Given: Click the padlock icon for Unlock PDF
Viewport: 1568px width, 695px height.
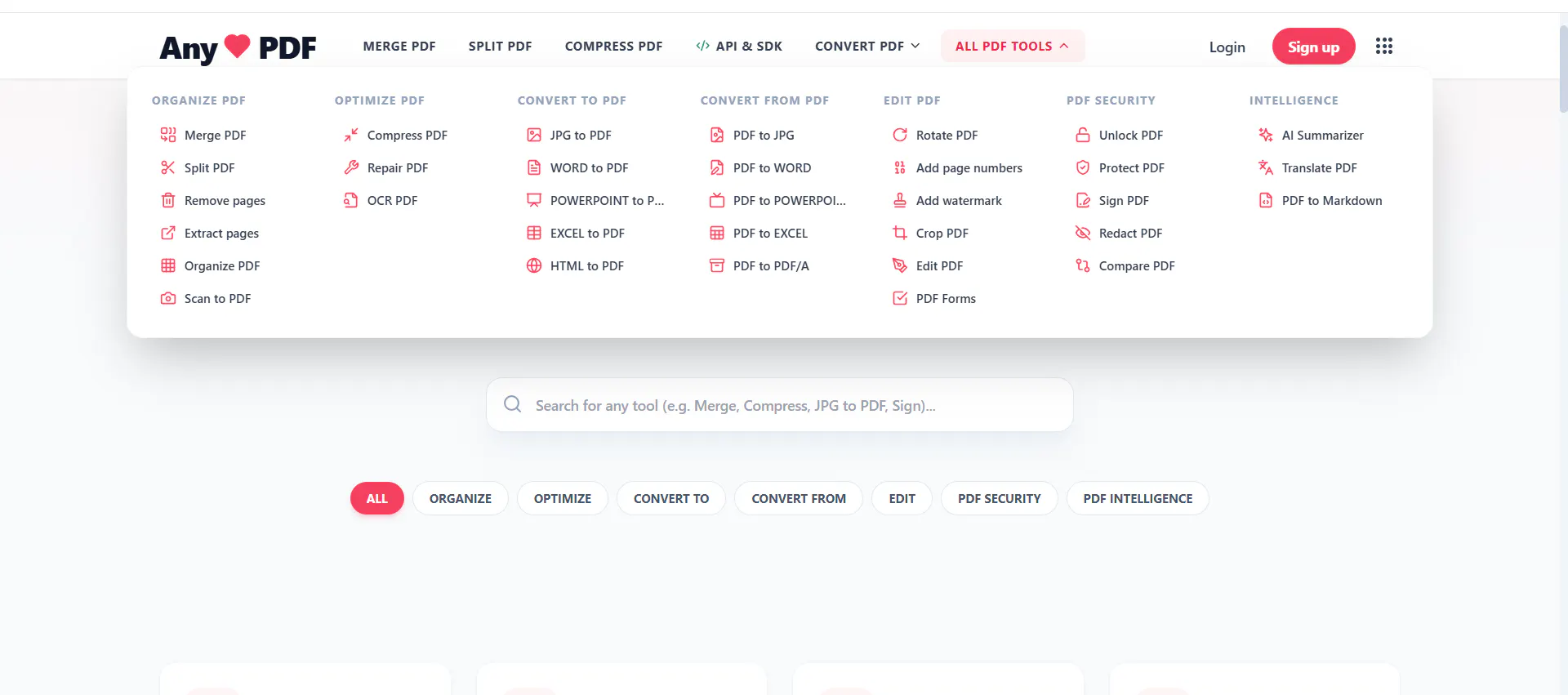Looking at the screenshot, I should click(x=1083, y=135).
